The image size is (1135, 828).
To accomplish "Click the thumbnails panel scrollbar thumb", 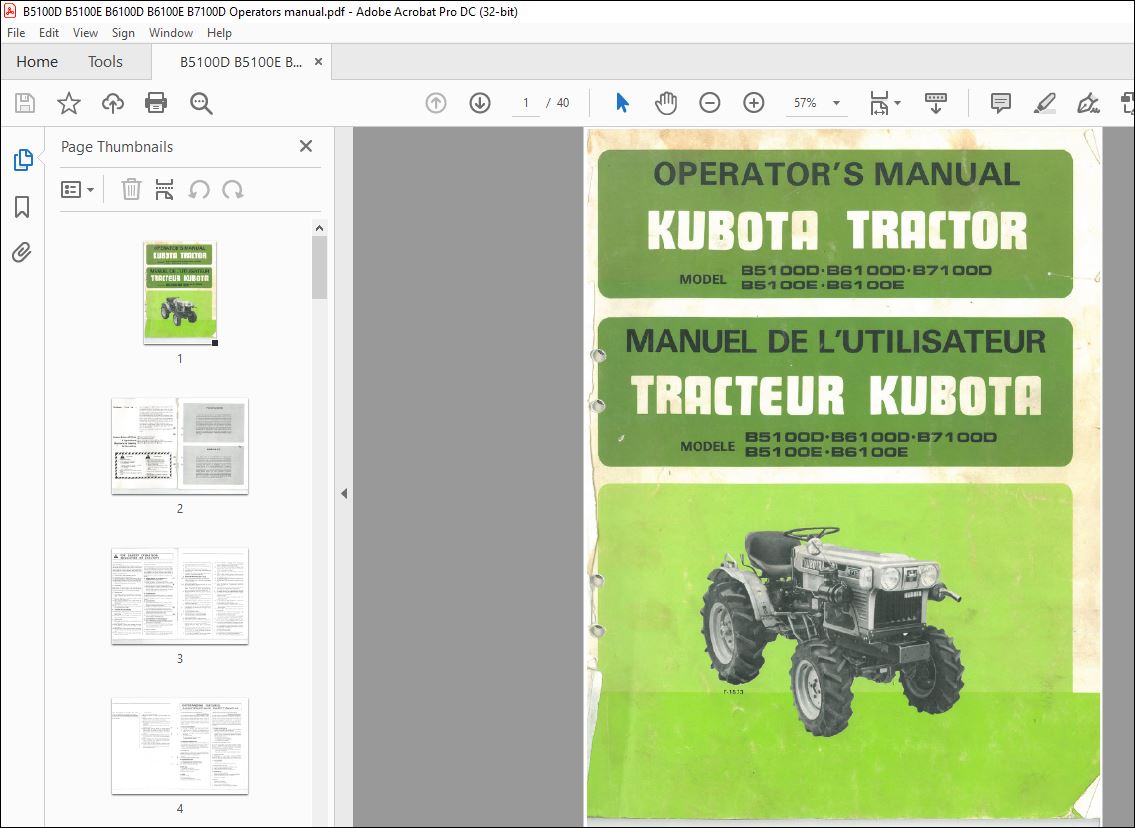I will (319, 268).
